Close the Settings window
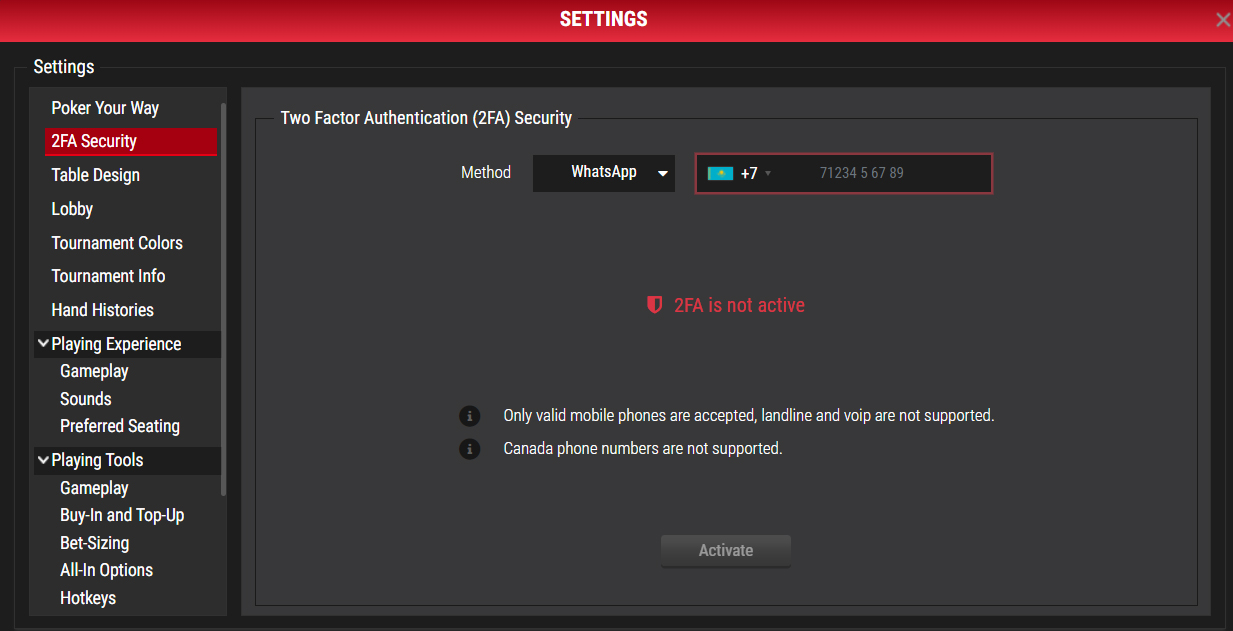The height and width of the screenshot is (631, 1233). coord(1222,20)
